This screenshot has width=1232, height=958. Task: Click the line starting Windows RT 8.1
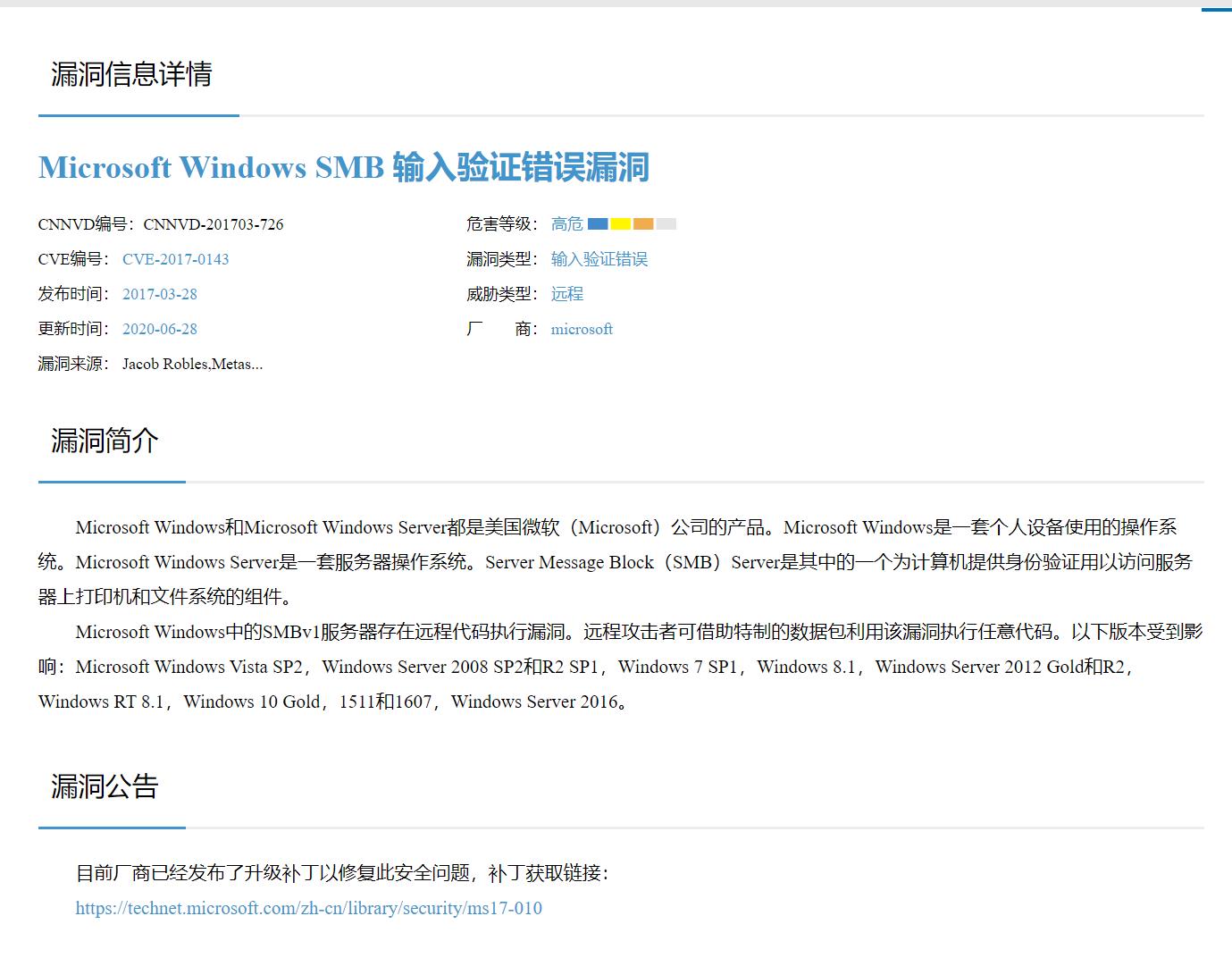click(335, 702)
